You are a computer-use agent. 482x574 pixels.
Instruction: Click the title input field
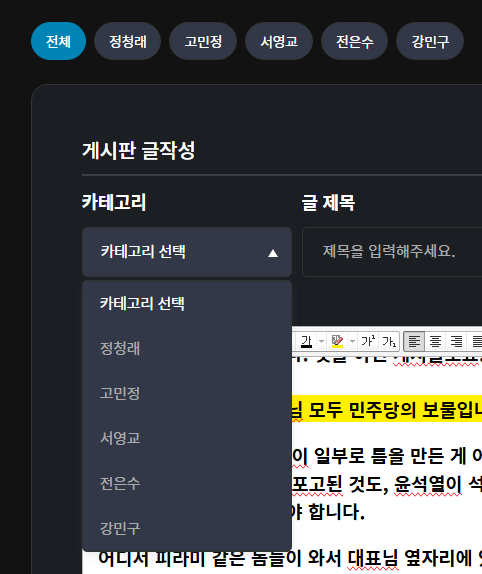392,252
